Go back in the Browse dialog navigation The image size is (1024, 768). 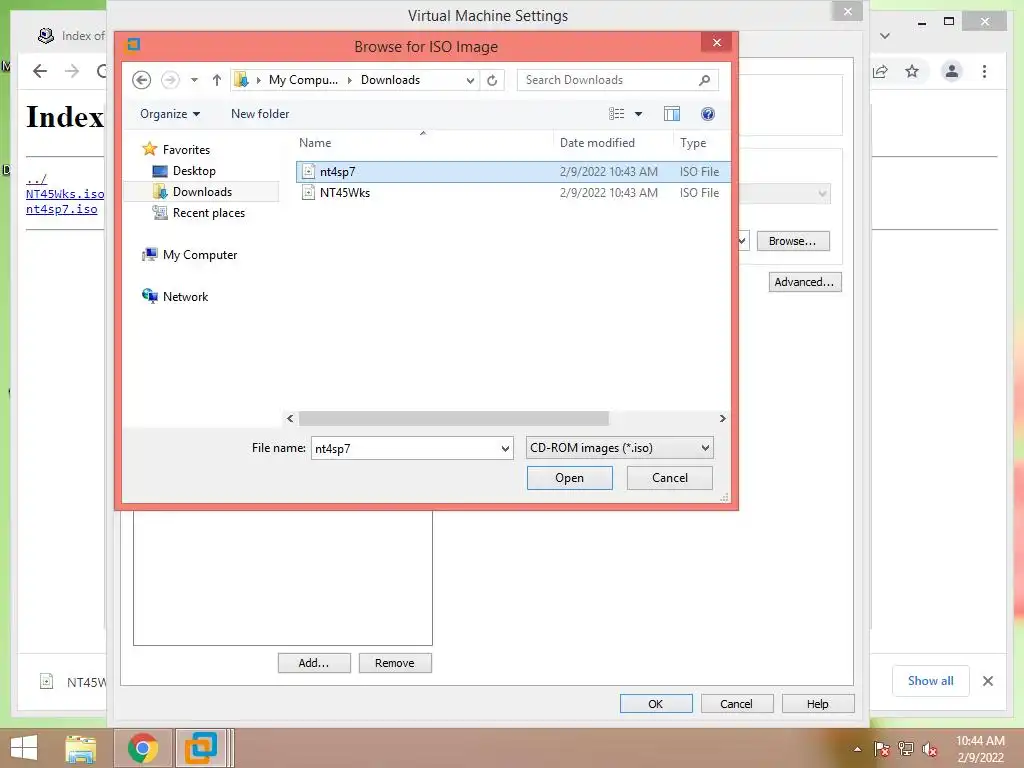[x=141, y=80]
